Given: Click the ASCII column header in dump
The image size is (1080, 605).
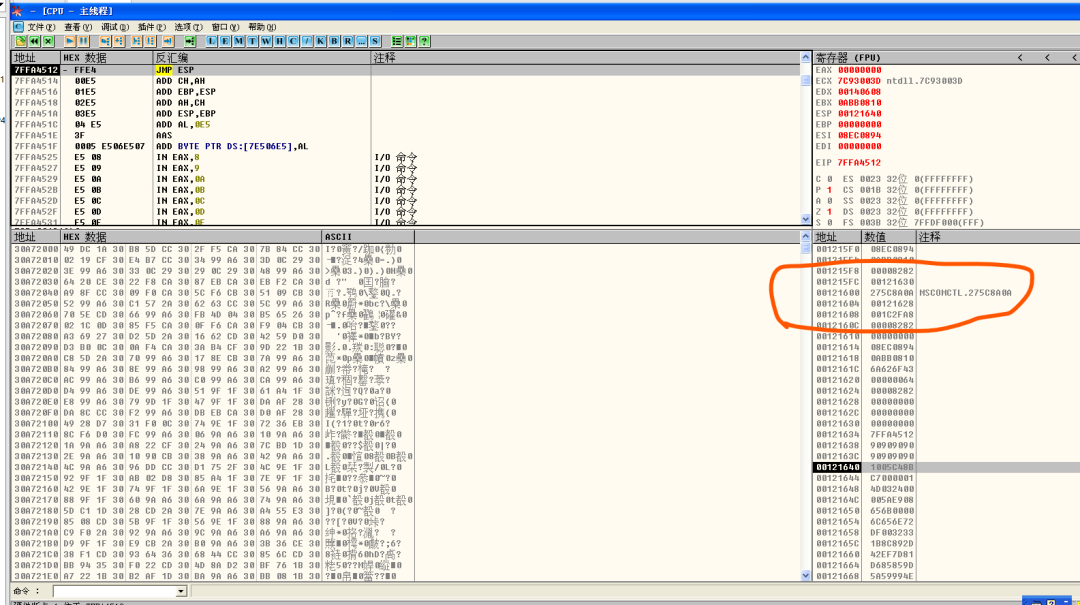Looking at the screenshot, I should 368,236.
